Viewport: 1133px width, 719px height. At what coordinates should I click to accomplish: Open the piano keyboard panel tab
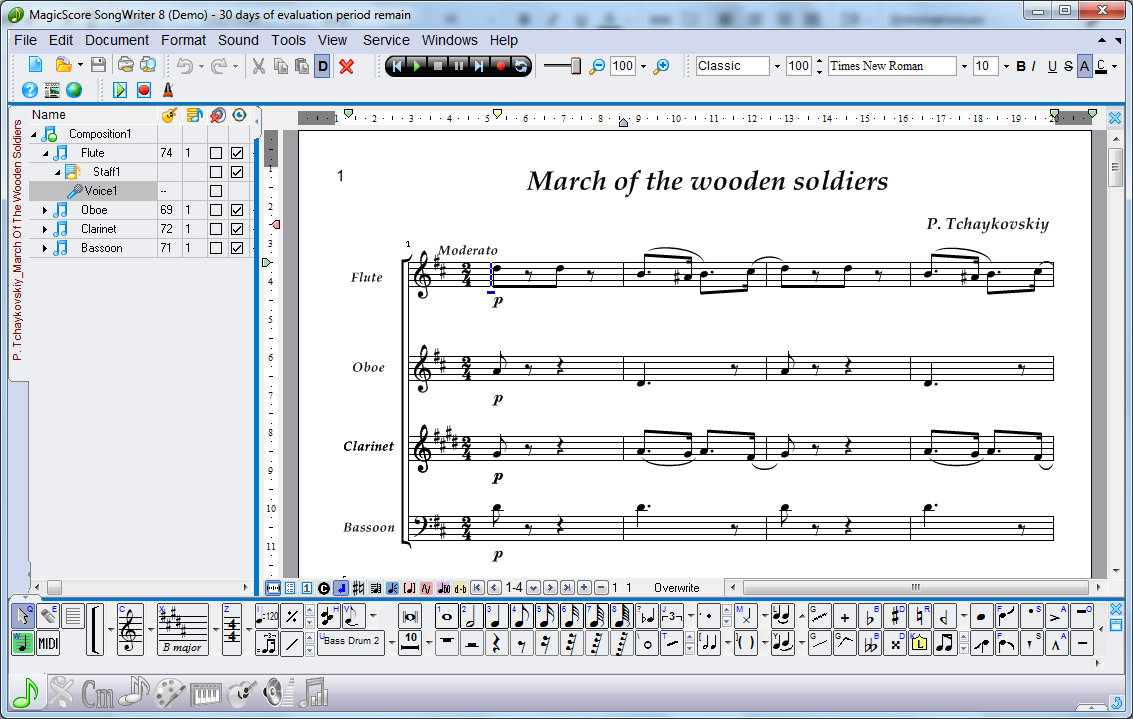(x=206, y=693)
